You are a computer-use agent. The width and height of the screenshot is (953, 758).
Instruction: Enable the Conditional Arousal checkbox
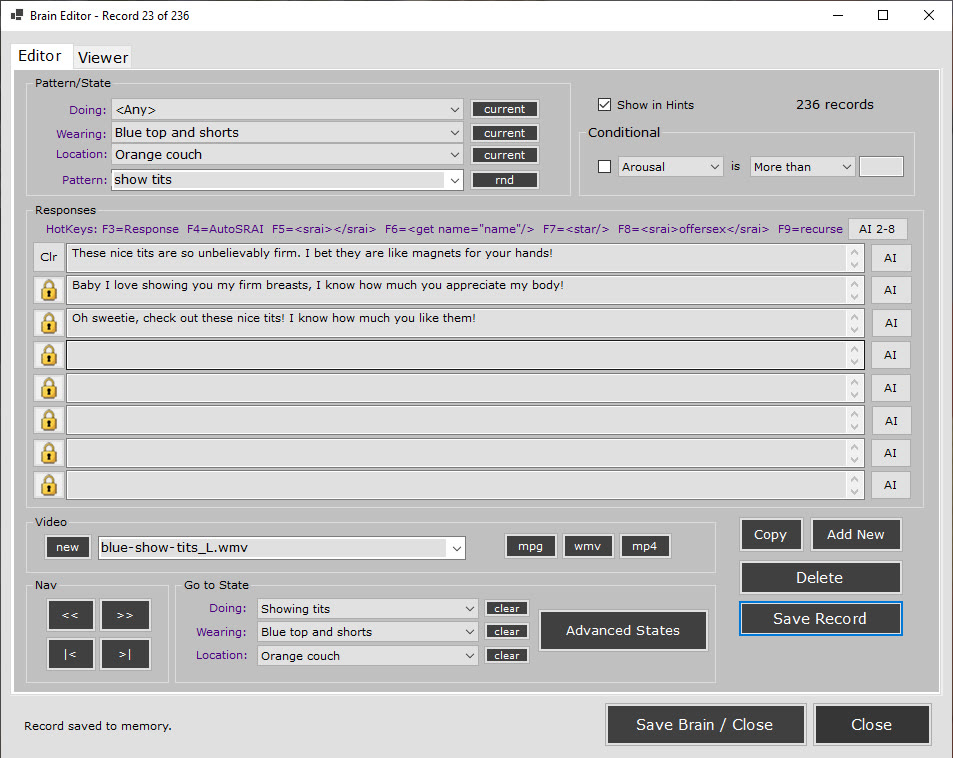(604, 167)
